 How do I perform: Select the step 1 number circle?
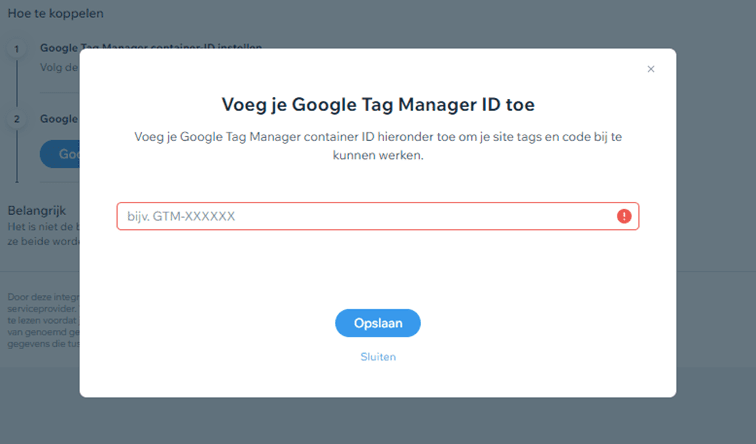[x=16, y=48]
